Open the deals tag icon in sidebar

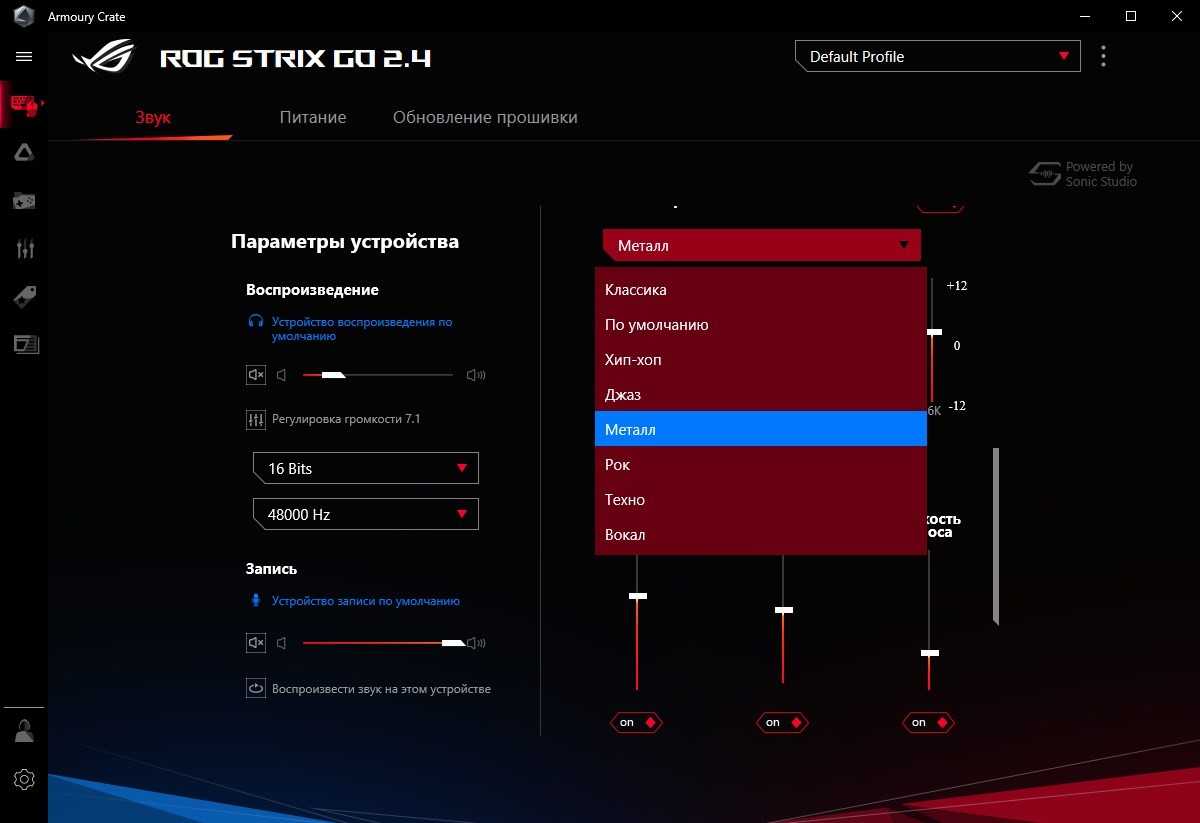(x=24, y=296)
